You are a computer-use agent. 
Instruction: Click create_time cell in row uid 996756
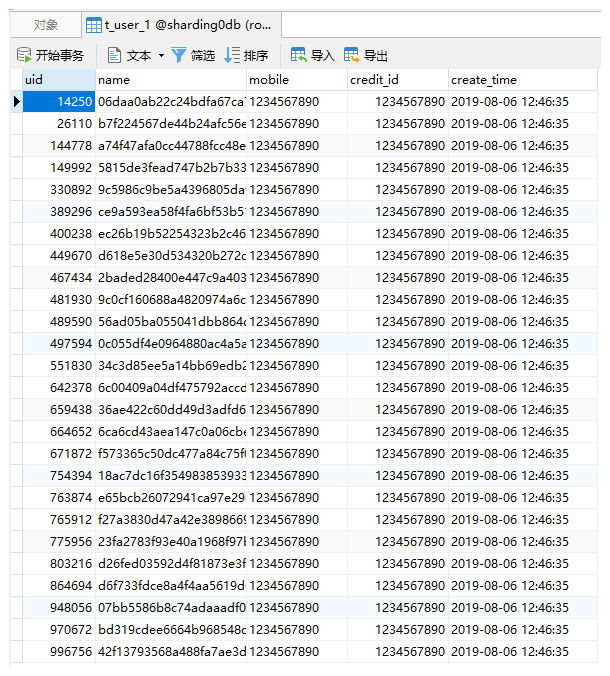tap(523, 651)
